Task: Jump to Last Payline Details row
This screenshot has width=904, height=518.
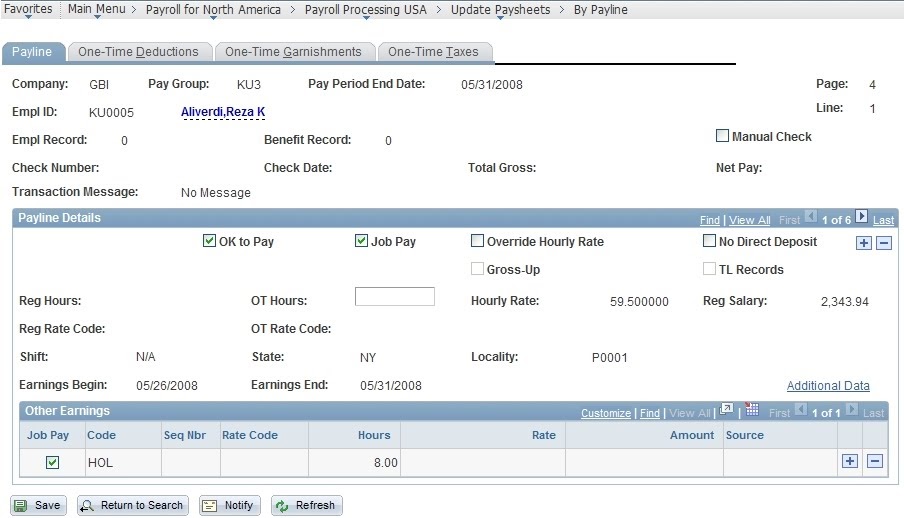Action: tap(883, 220)
